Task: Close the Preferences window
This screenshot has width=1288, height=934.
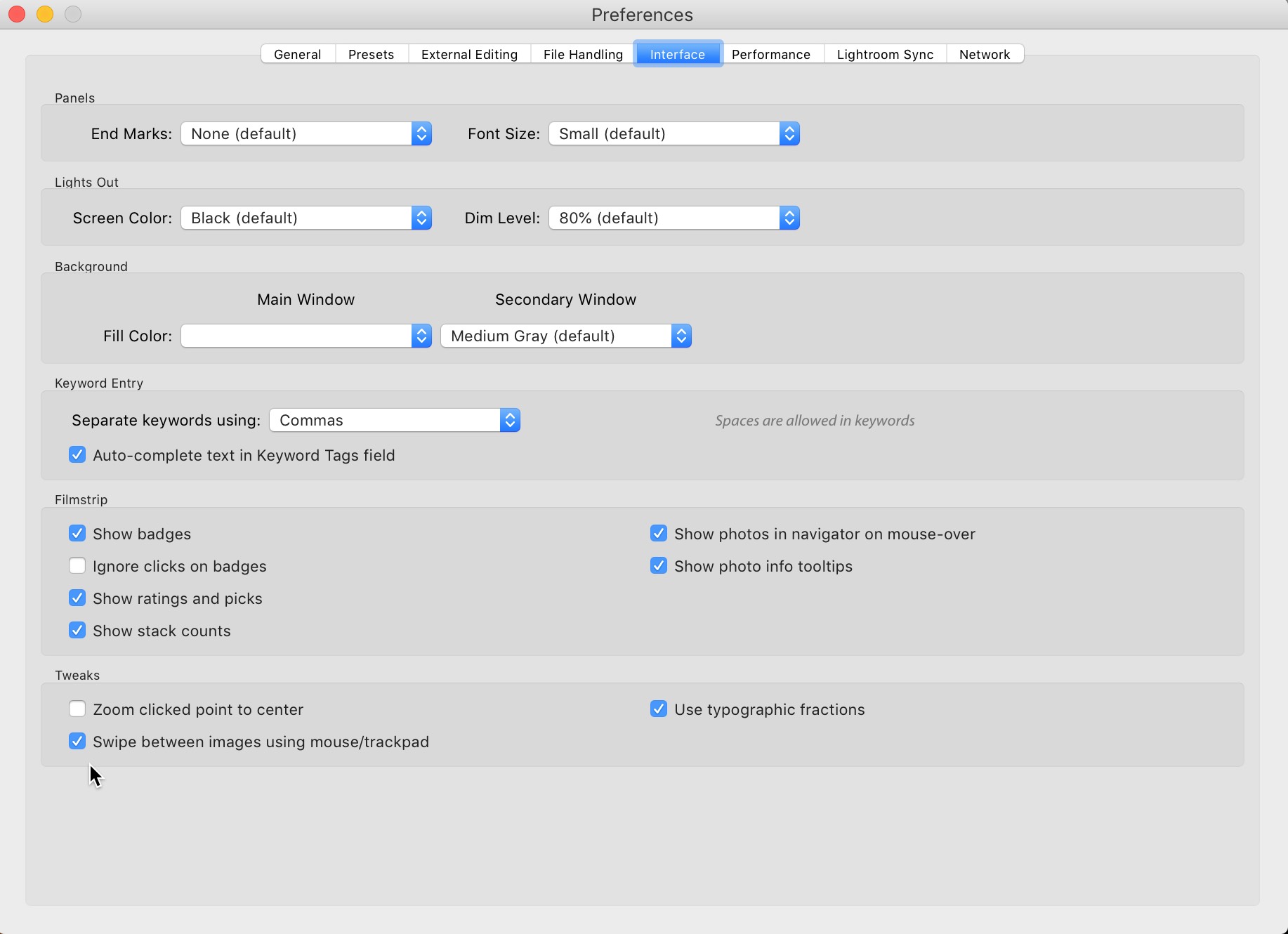Action: [x=17, y=14]
